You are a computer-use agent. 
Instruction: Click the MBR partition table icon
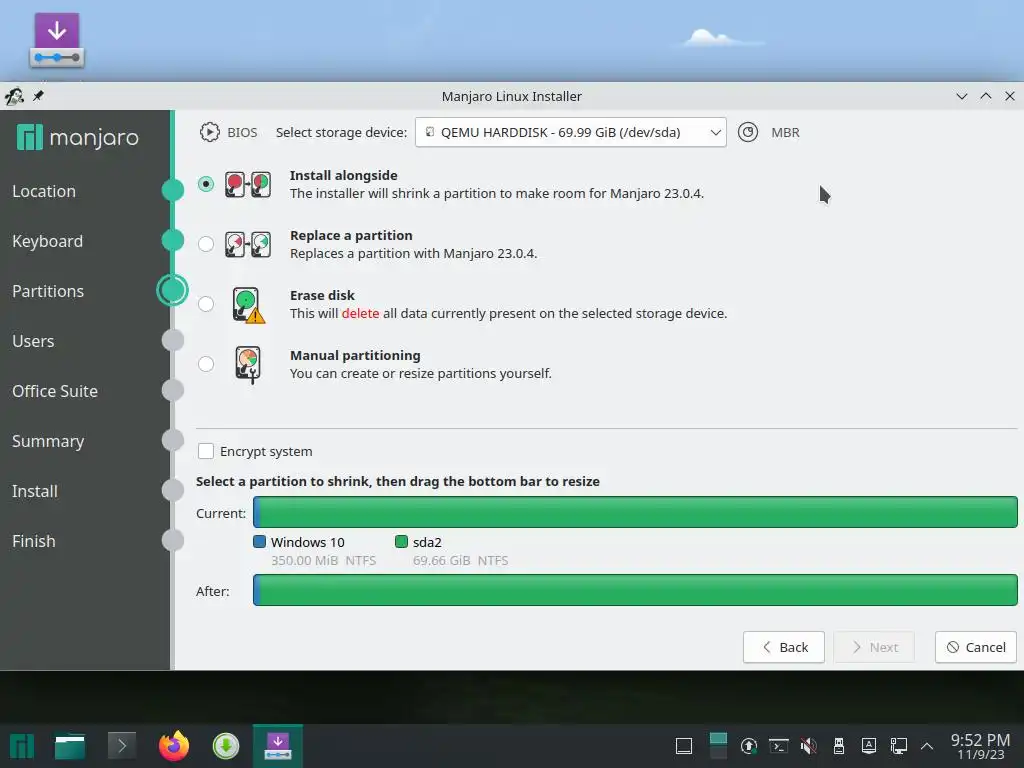coord(748,132)
